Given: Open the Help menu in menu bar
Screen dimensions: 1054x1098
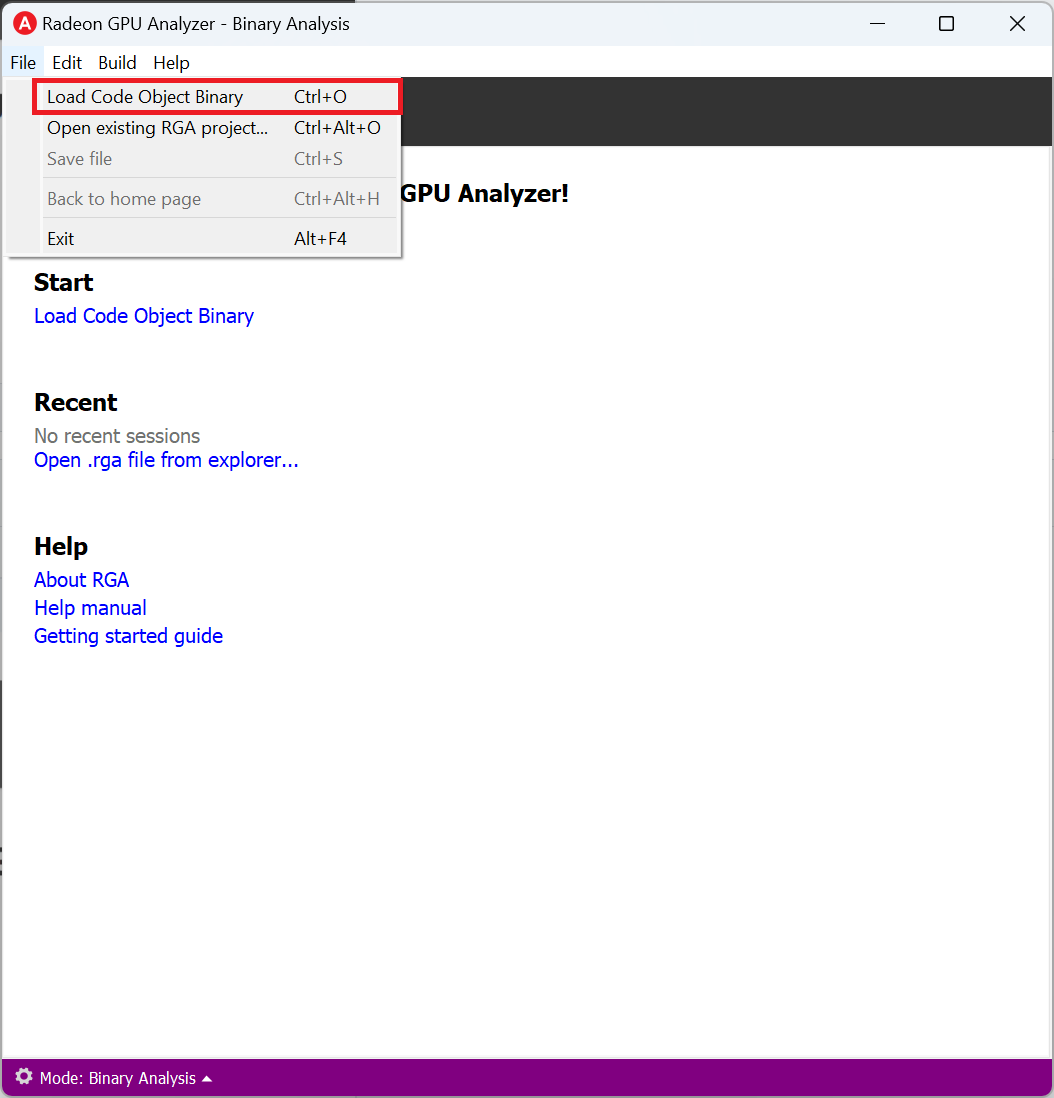Looking at the screenshot, I should coord(171,62).
